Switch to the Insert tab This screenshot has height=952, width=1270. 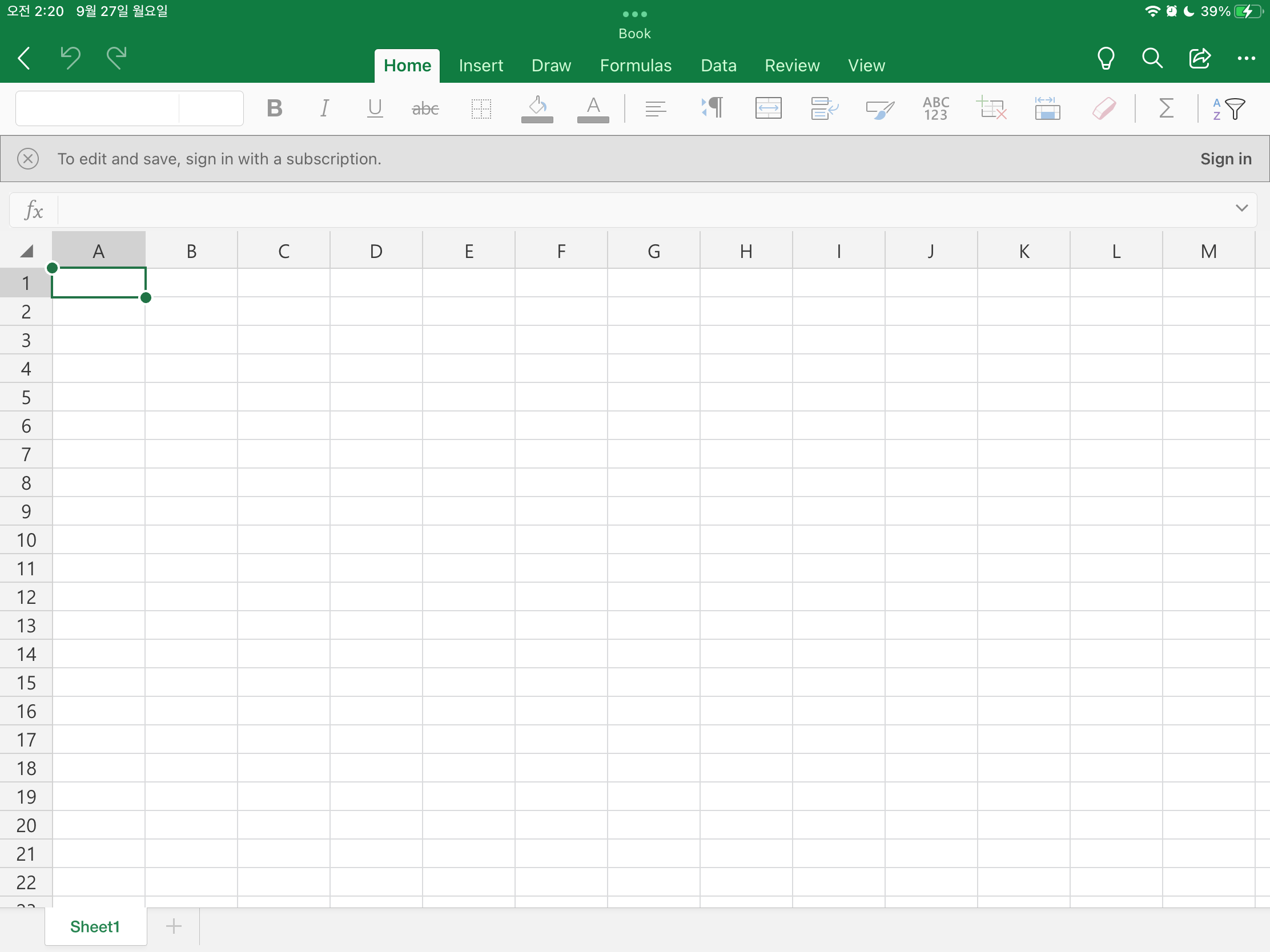tap(481, 66)
